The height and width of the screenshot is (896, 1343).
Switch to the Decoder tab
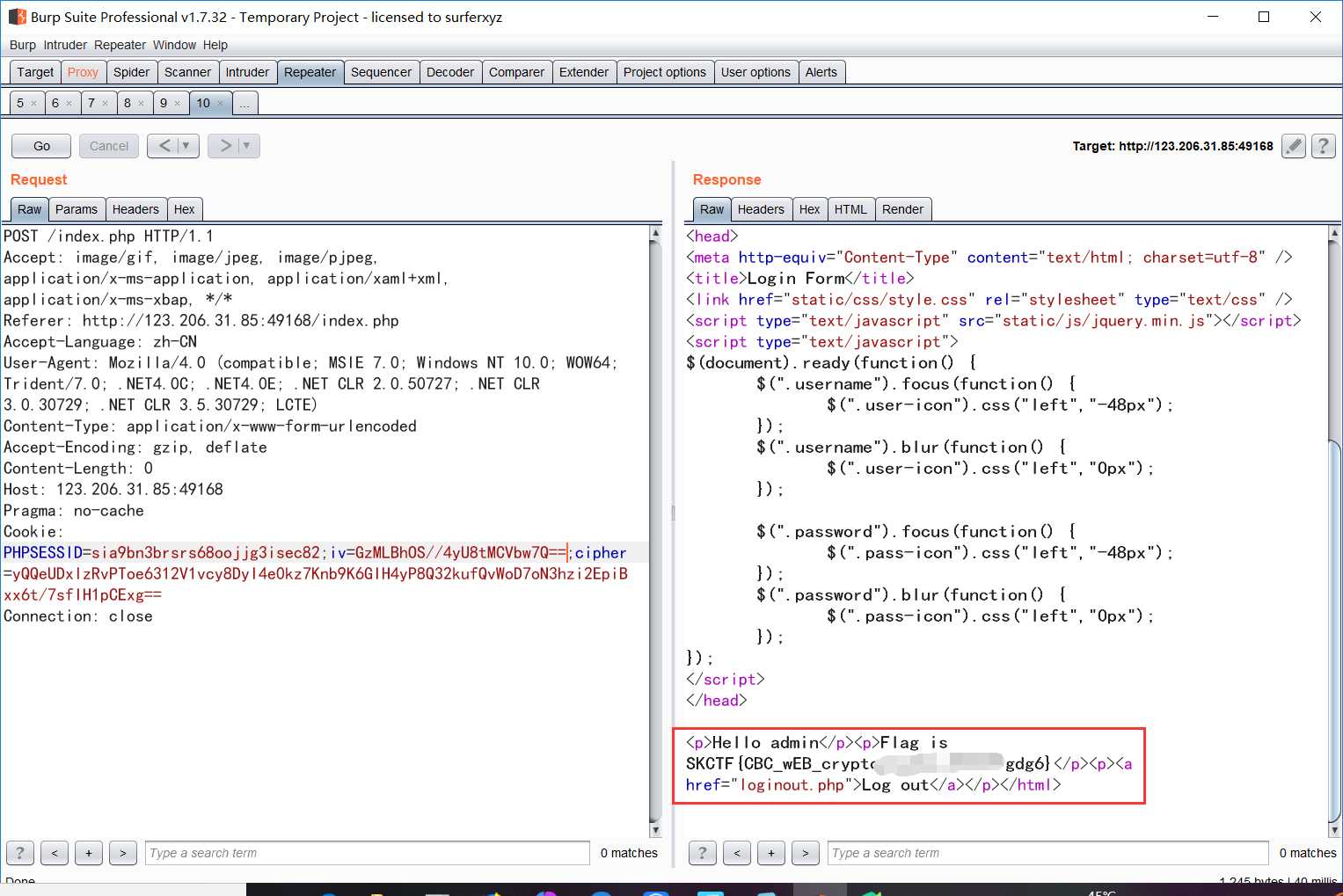tap(450, 72)
